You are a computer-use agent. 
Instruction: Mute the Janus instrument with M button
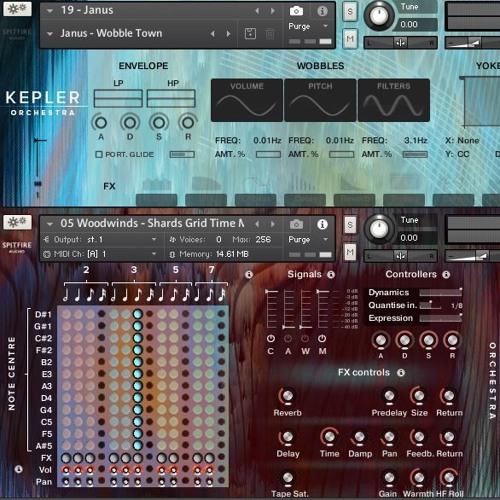[350, 39]
